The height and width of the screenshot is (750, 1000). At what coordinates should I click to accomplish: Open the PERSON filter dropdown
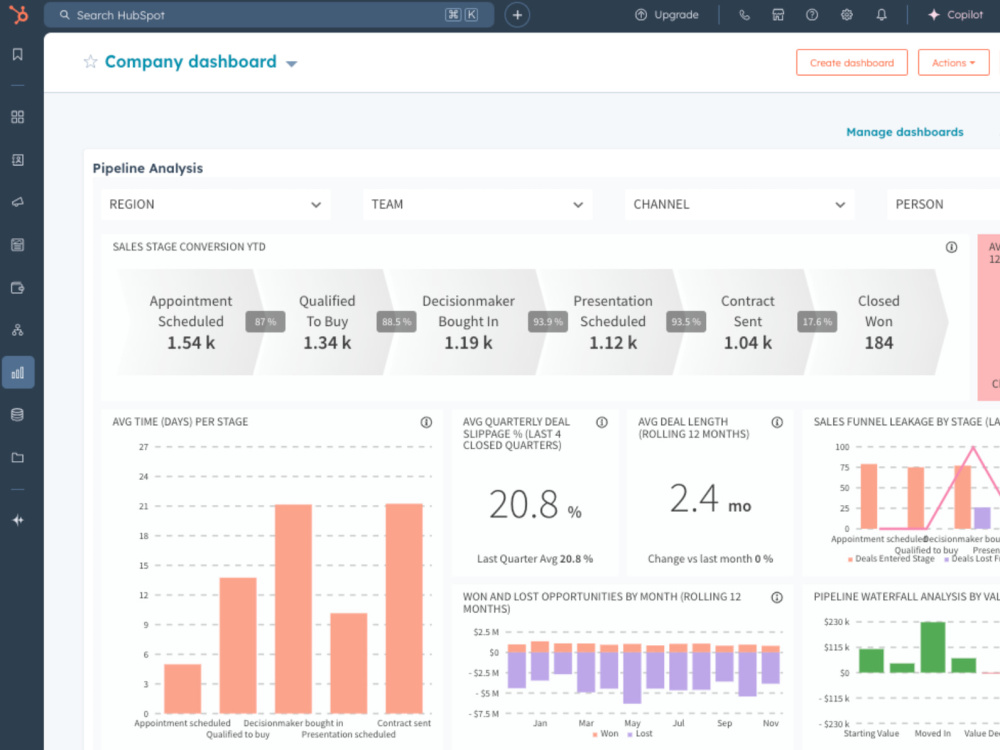943,205
